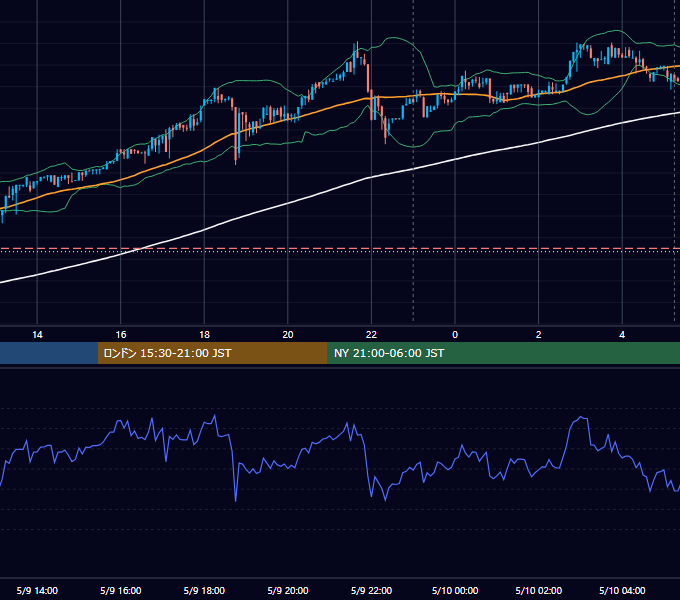Click the 5/9 18:00 date label

tap(204, 590)
